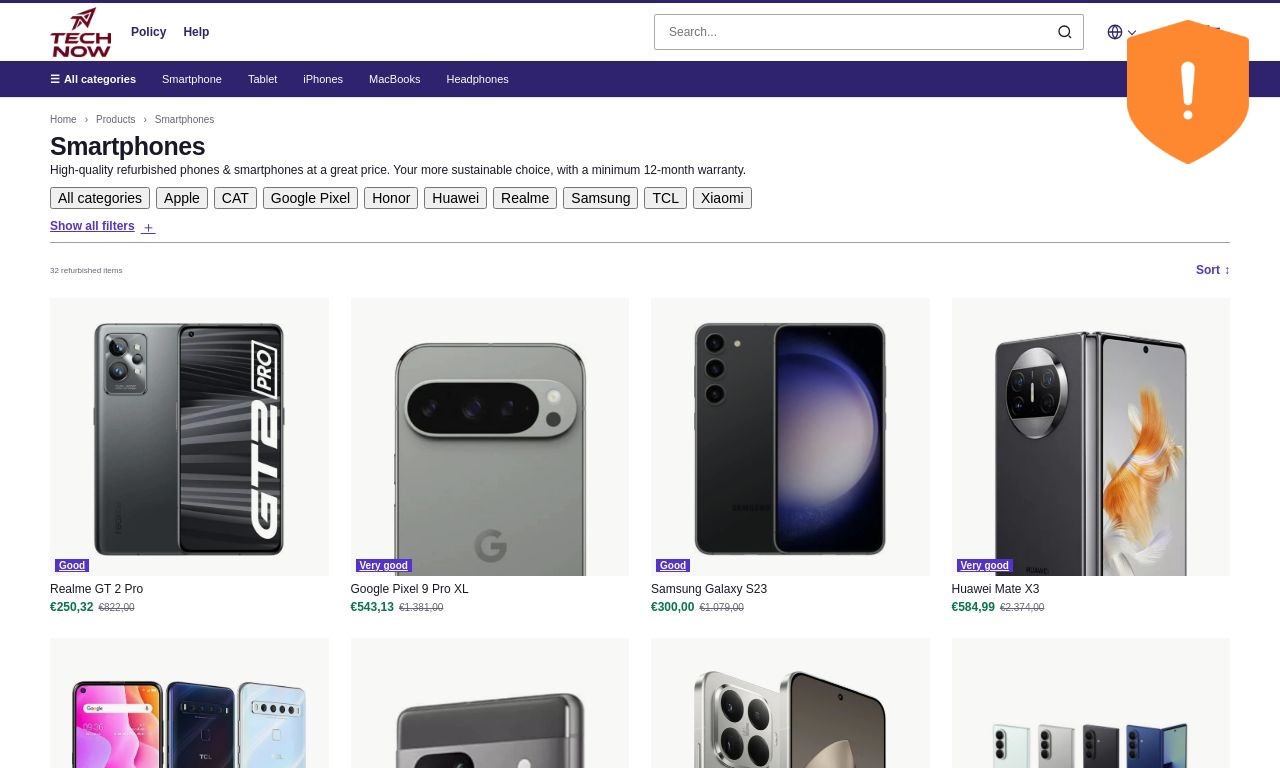
Task: Filter by Apple brand
Action: (x=182, y=198)
